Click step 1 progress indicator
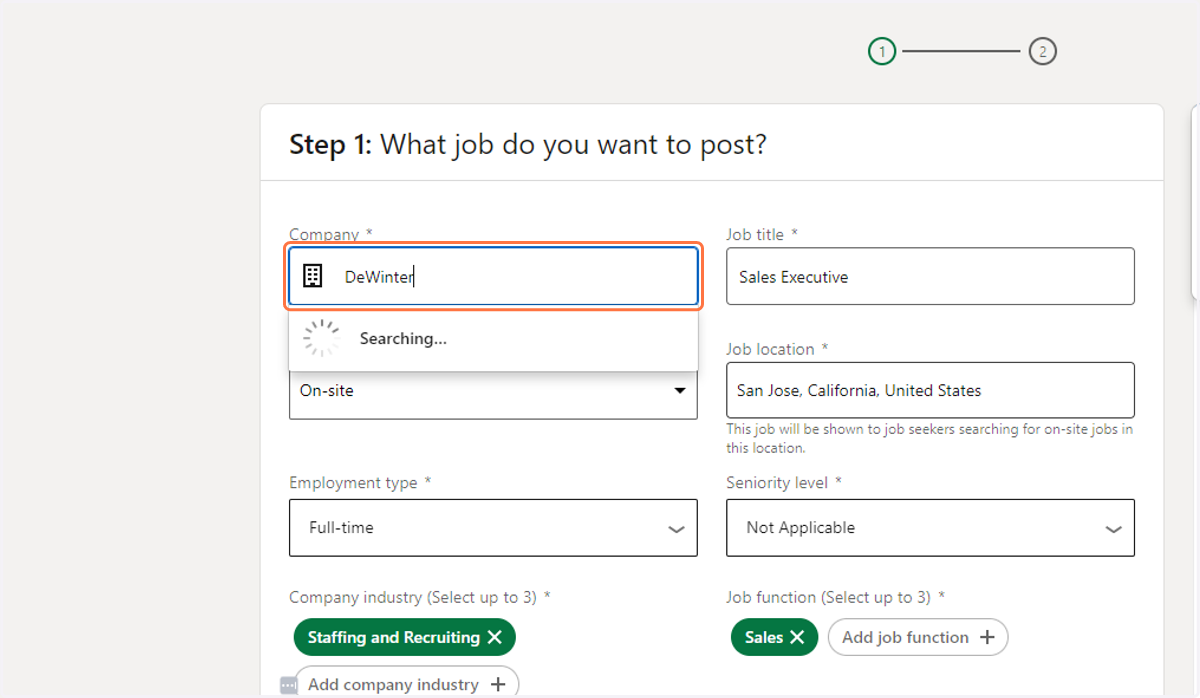Screen dimensions: 1200x698 coord(882,51)
